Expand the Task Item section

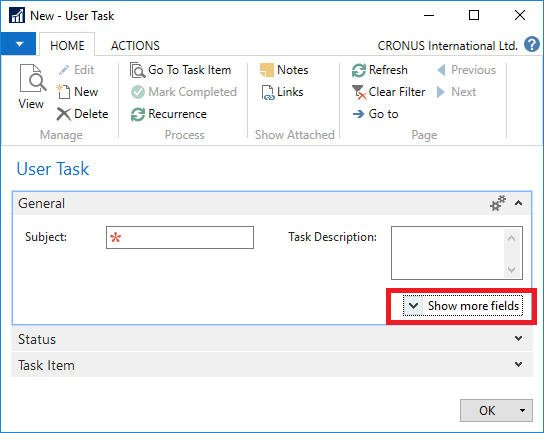click(272, 365)
